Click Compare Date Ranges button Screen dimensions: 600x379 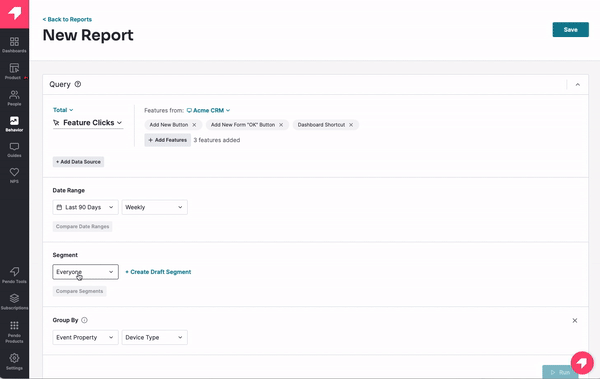coord(82,227)
